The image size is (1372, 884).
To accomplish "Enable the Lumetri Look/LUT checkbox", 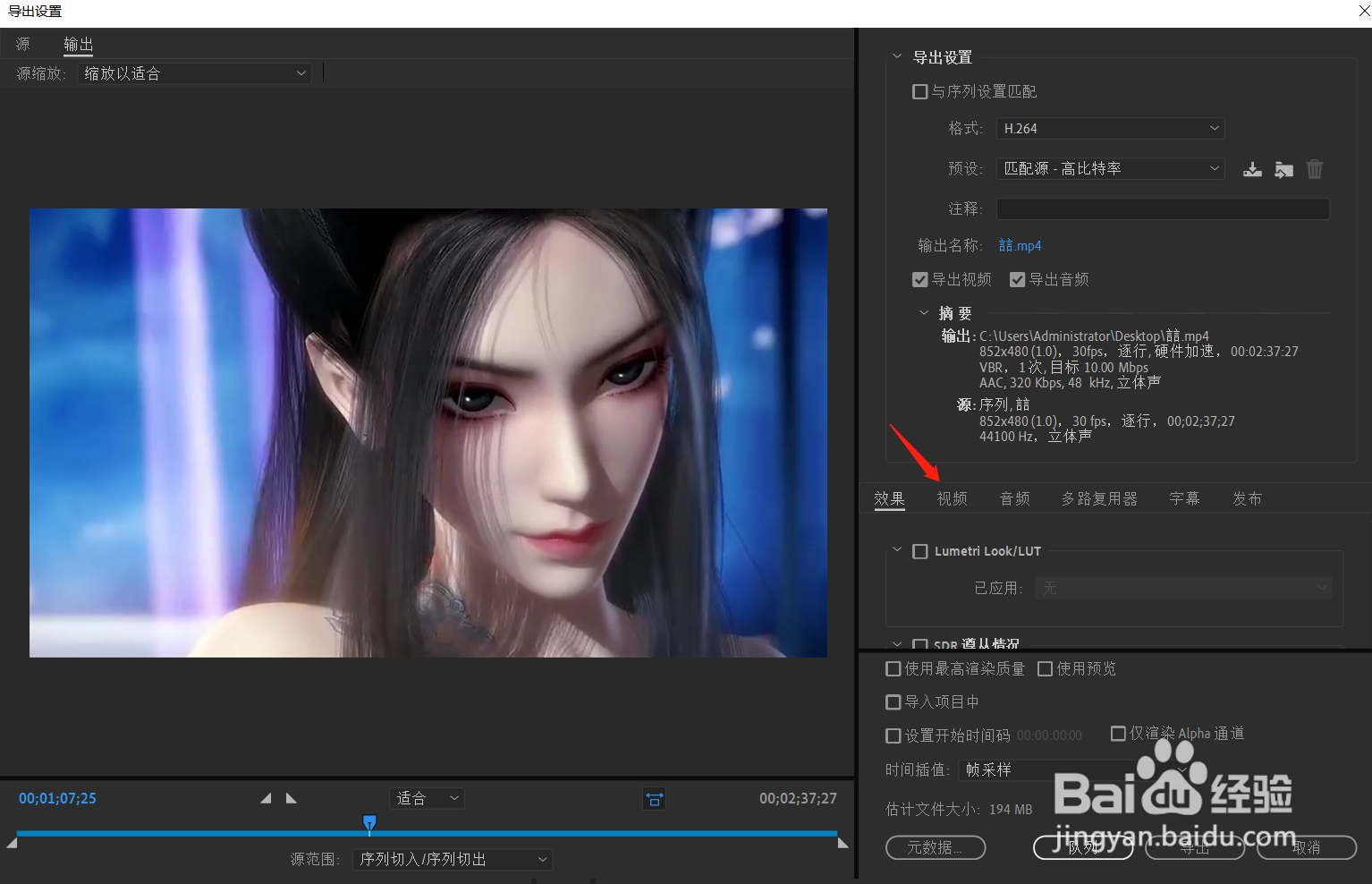I will click(919, 551).
